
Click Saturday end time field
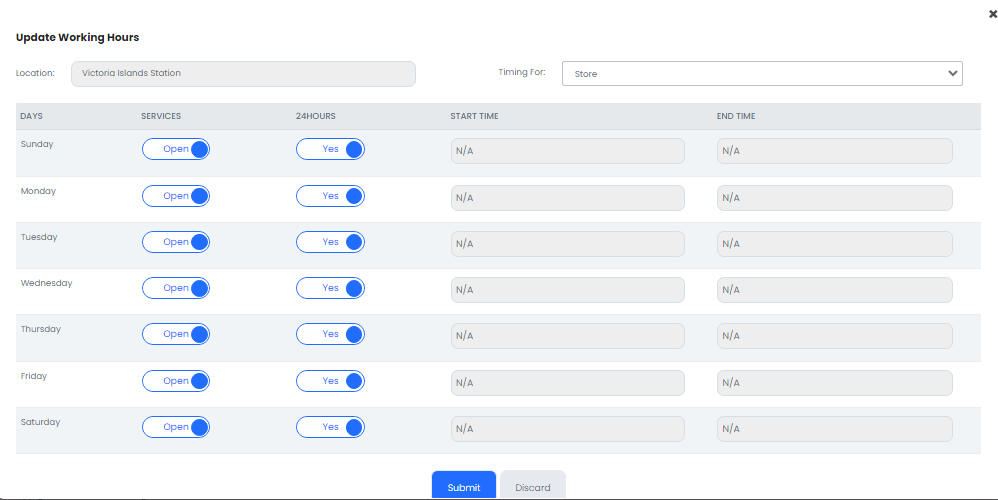[834, 429]
